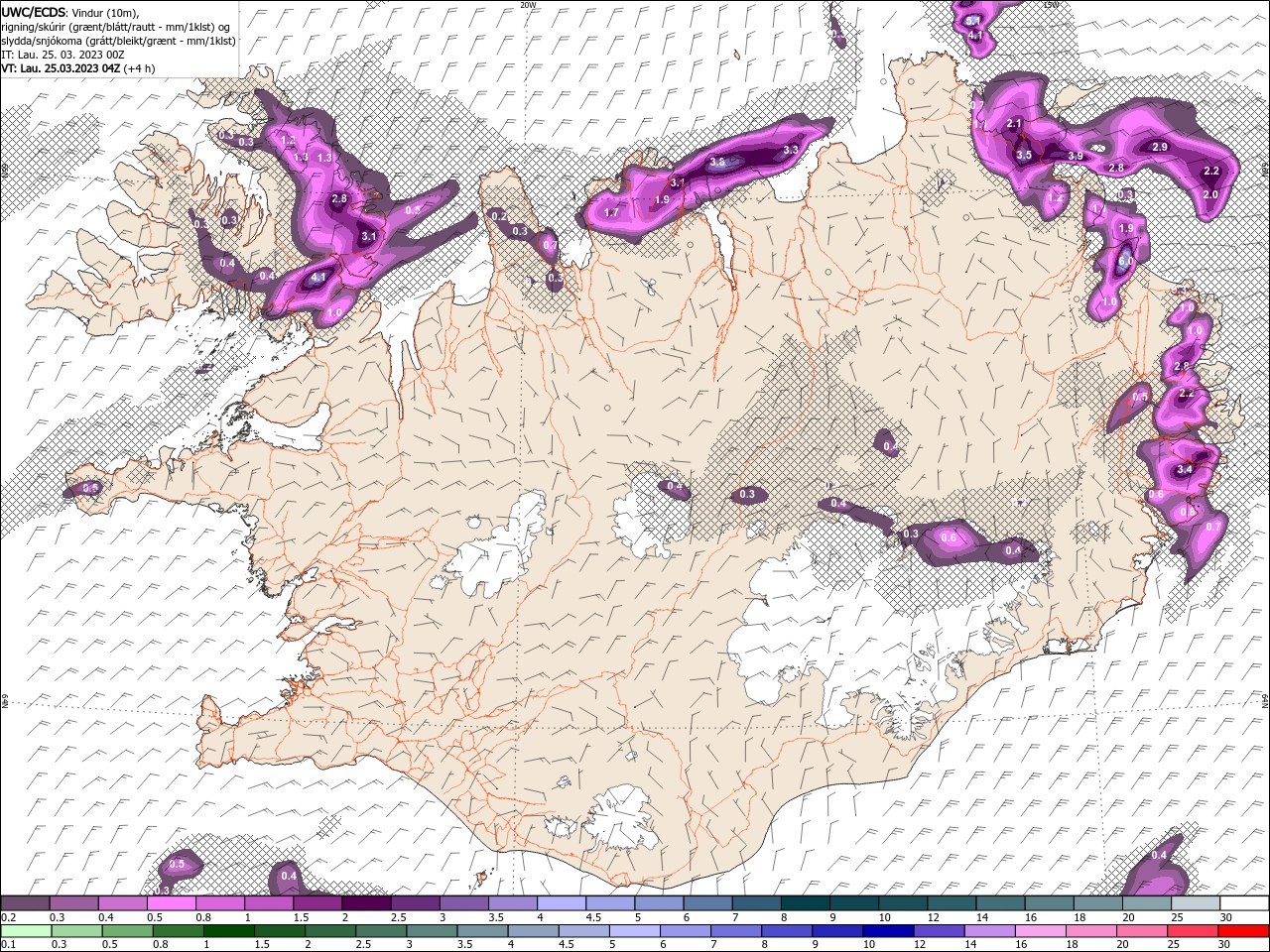
Task: Pick greyish-mauve 0.2 swatch on upper snow scale
Action: [x=26, y=902]
